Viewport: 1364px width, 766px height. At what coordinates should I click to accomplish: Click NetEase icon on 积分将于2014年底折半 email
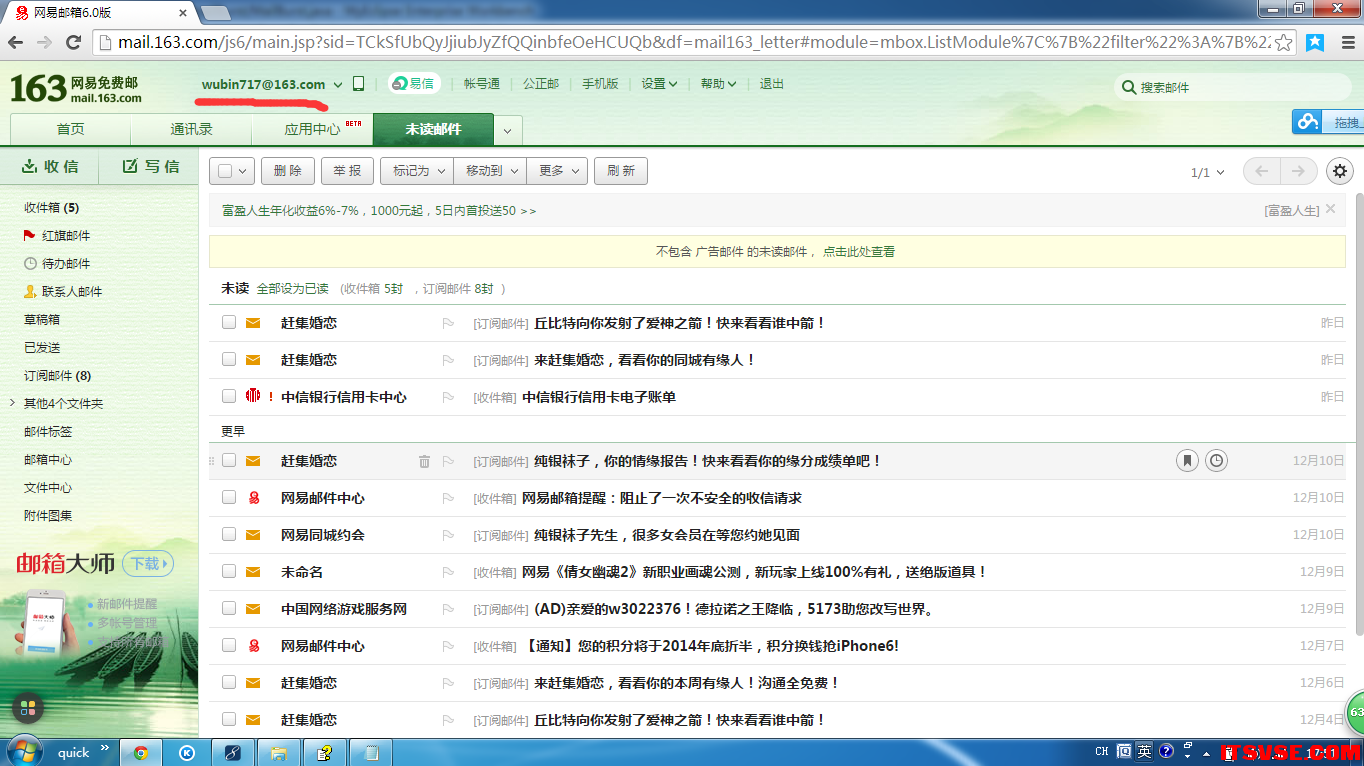click(x=253, y=646)
